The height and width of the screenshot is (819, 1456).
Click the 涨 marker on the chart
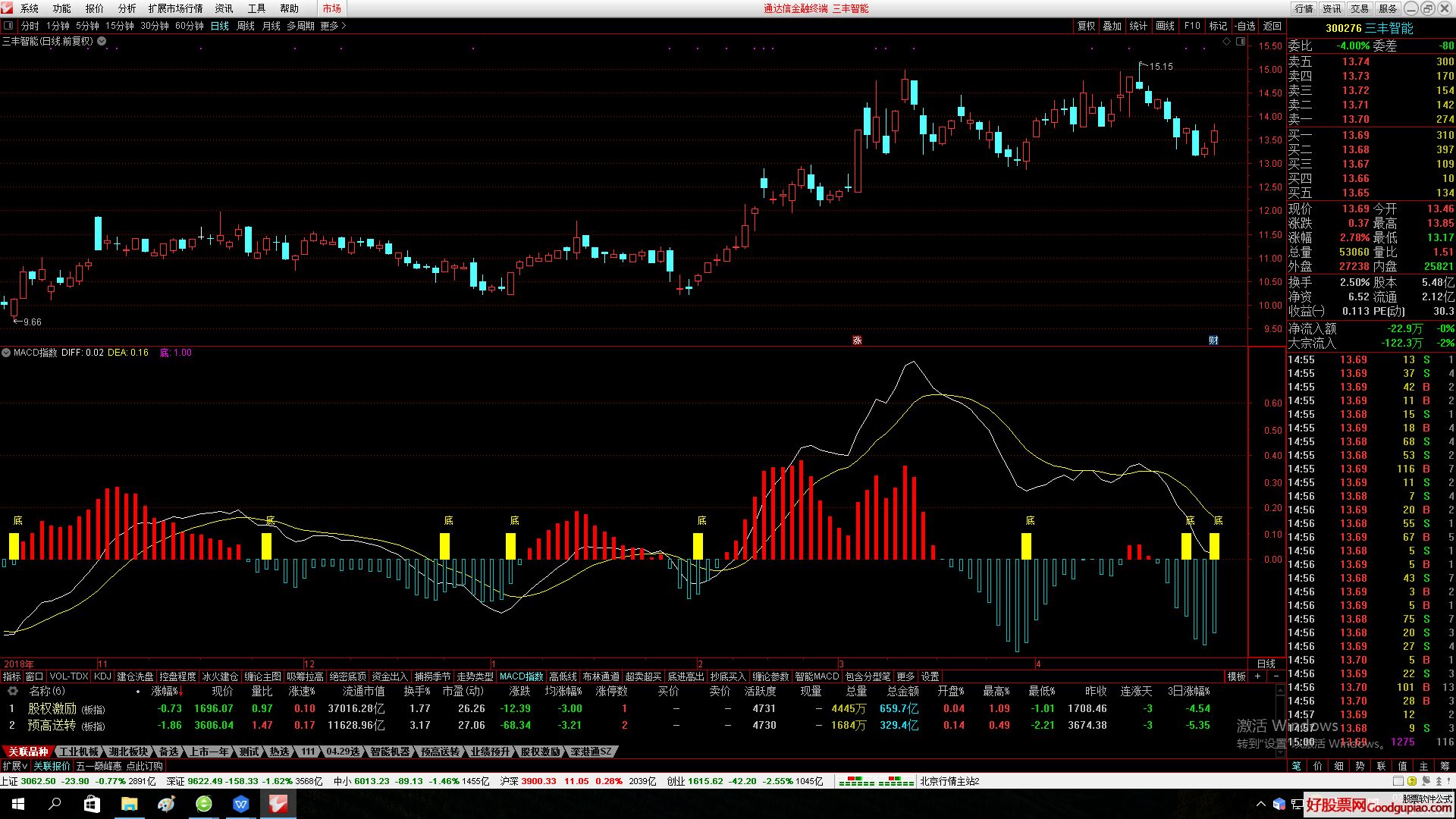(857, 340)
